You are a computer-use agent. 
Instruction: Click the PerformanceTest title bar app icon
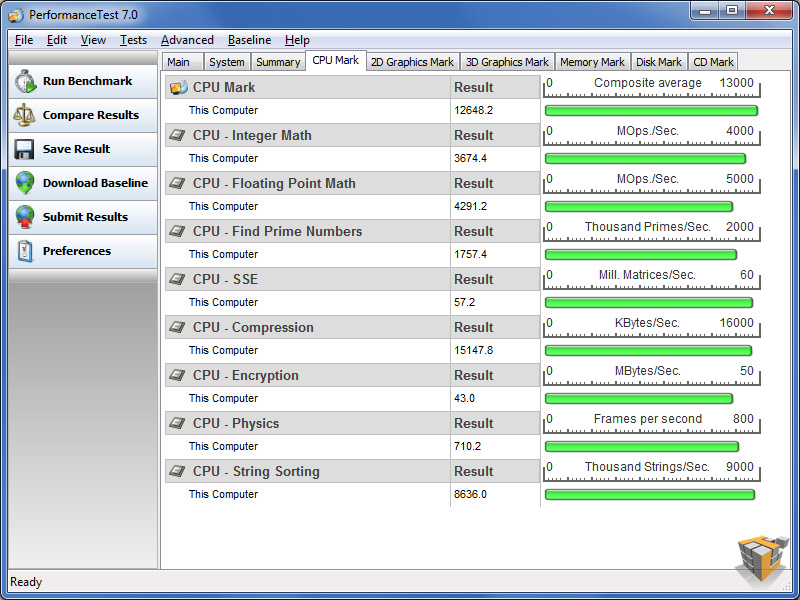tap(16, 15)
